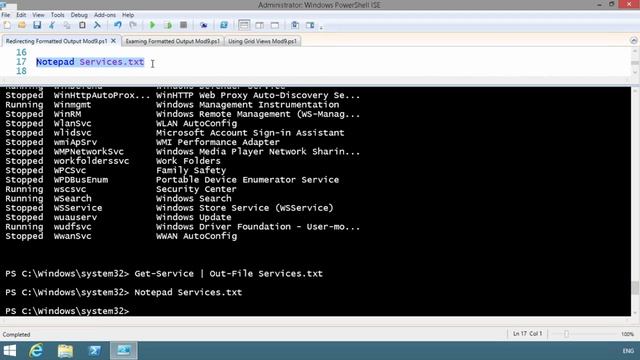Click the Completed status text
This screenshot has width=640, height=360.
pos(16,334)
